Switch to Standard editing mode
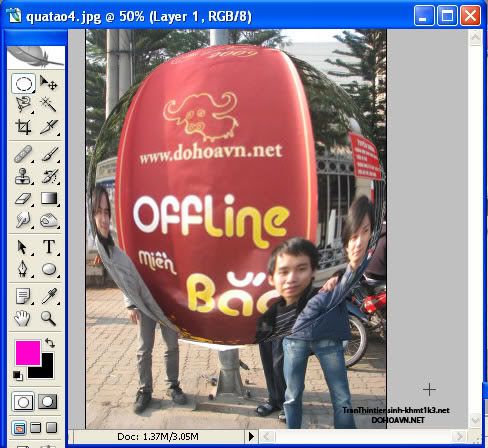 (x=23, y=402)
